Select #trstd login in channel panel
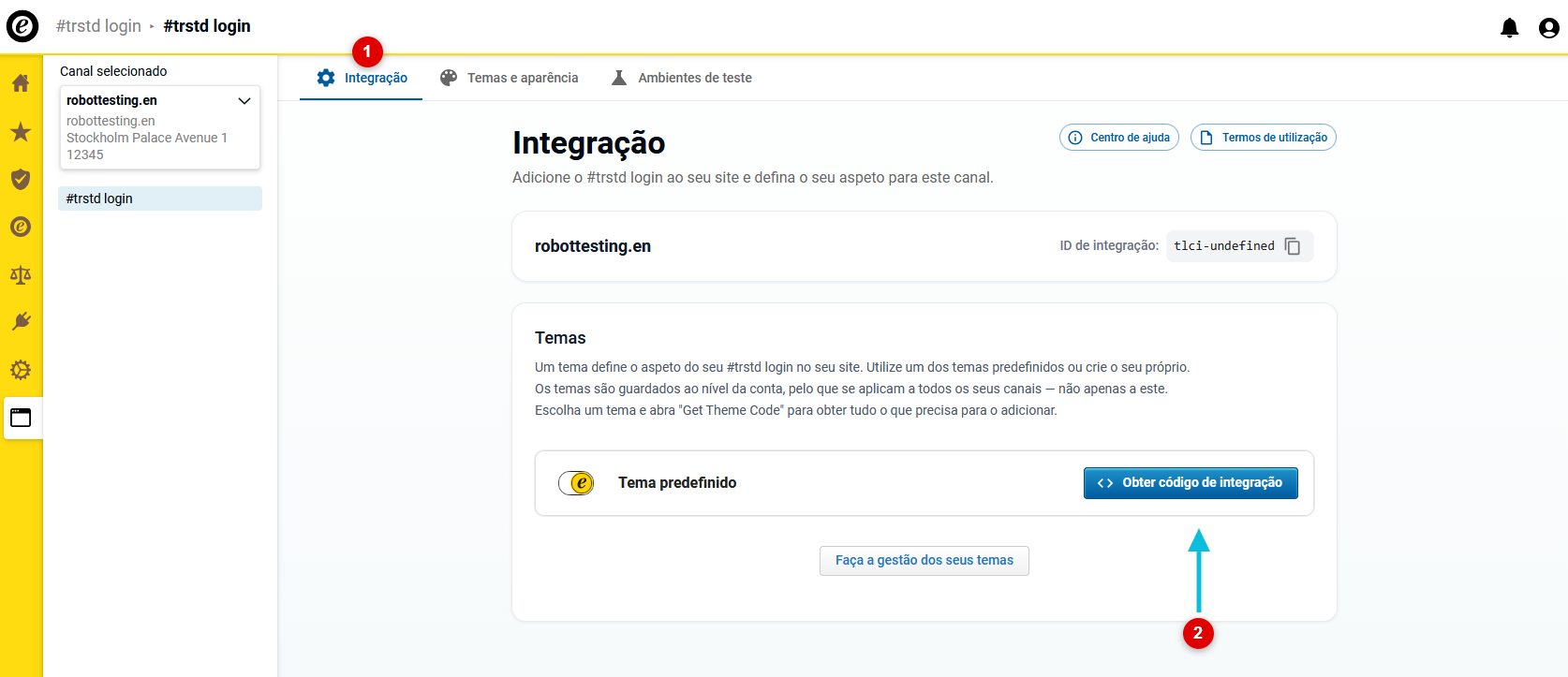Image resolution: width=1568 pixels, height=677 pixels. pos(160,199)
